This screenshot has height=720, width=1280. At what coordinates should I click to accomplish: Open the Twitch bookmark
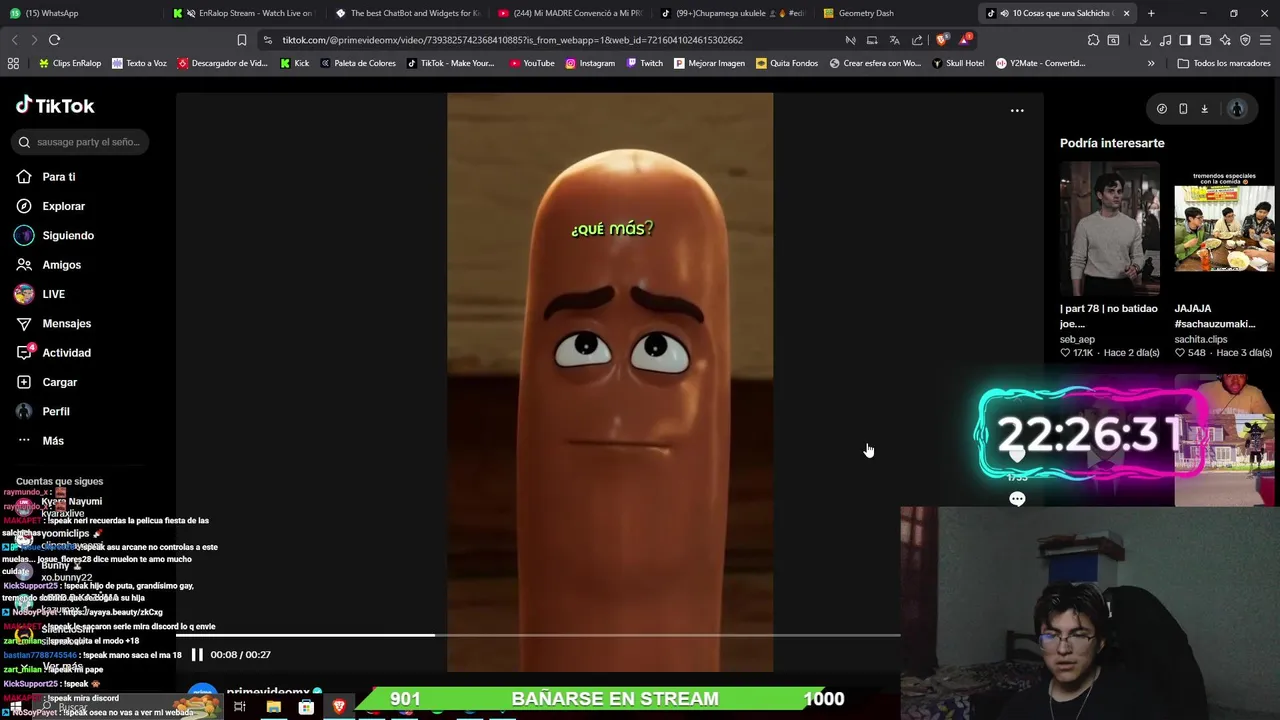click(x=645, y=63)
